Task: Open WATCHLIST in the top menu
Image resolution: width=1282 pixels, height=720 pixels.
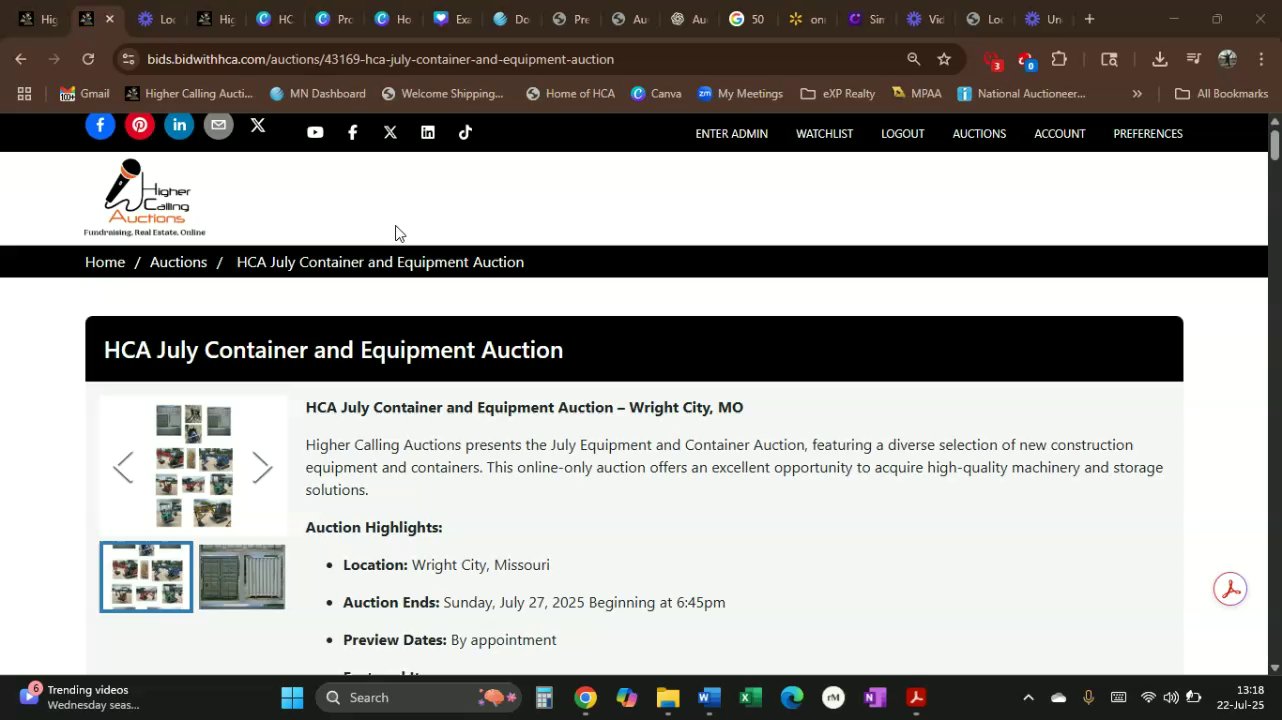Action: pos(824,133)
